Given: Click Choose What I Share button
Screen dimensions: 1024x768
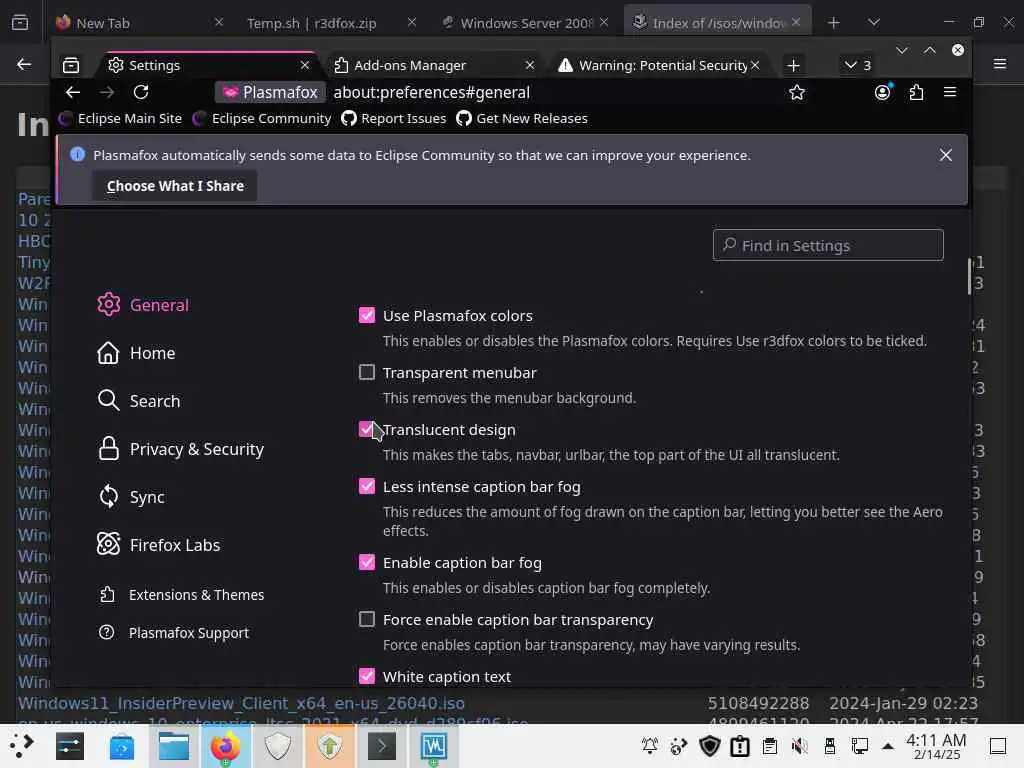Looking at the screenshot, I should [175, 186].
